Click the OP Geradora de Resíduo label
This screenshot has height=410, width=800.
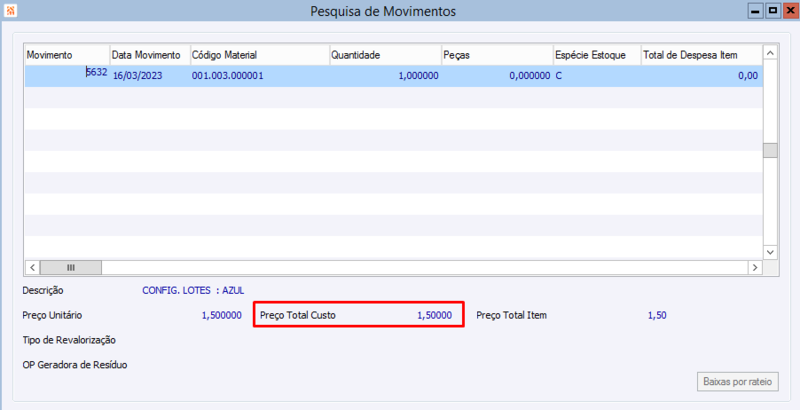(x=75, y=365)
